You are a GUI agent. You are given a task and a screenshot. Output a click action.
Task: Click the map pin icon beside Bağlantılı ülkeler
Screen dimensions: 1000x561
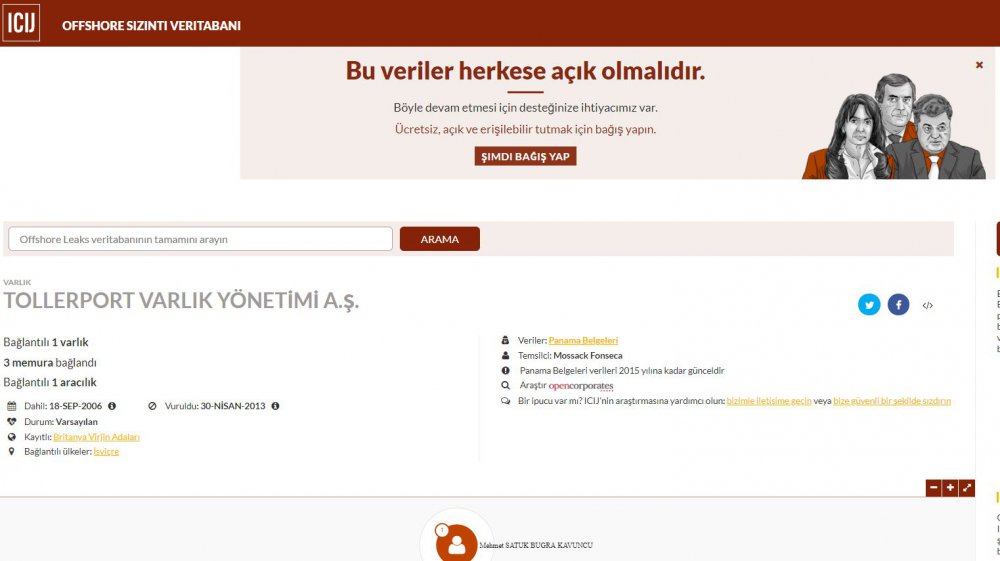[x=11, y=451]
